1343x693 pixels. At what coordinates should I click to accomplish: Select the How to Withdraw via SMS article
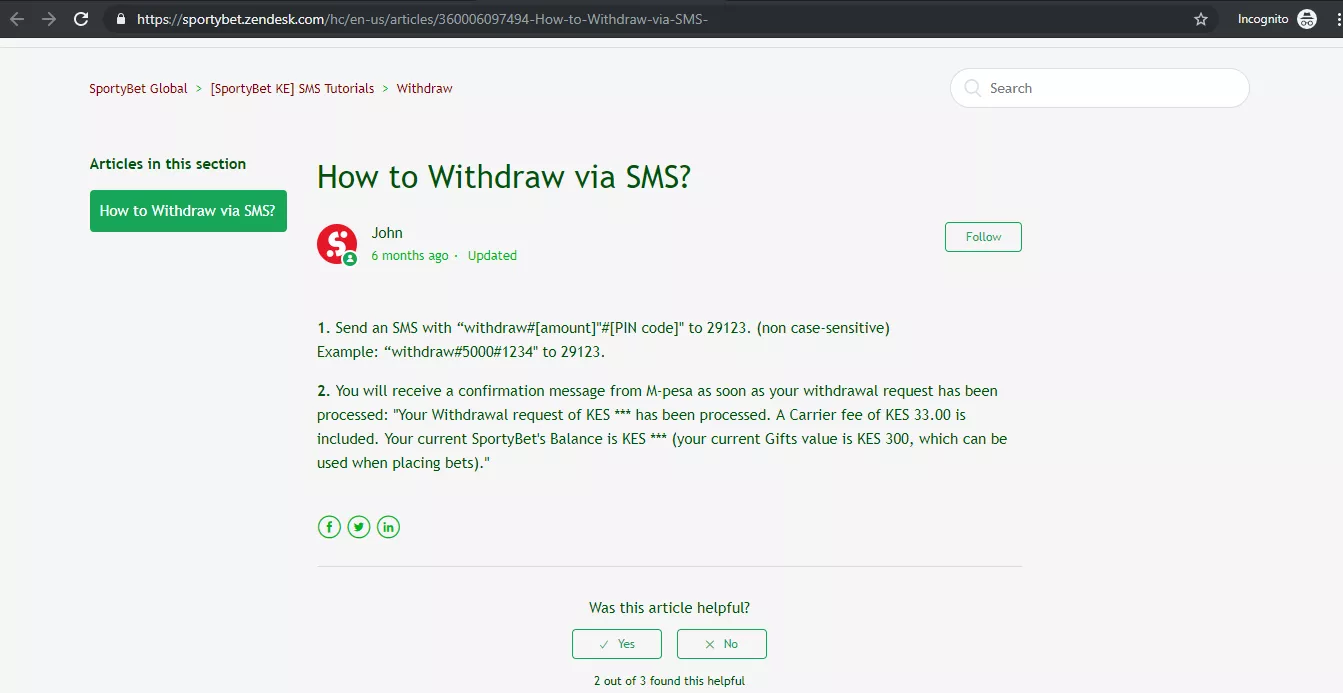click(x=188, y=211)
